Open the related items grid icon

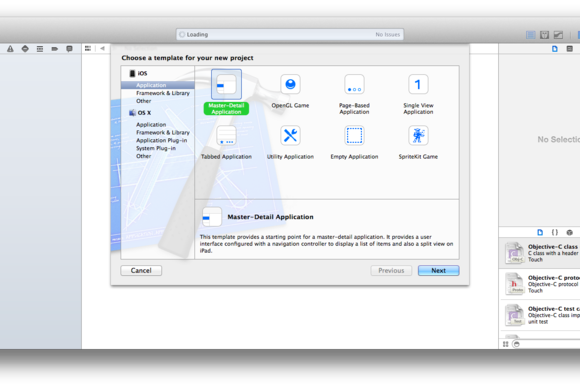(88, 48)
